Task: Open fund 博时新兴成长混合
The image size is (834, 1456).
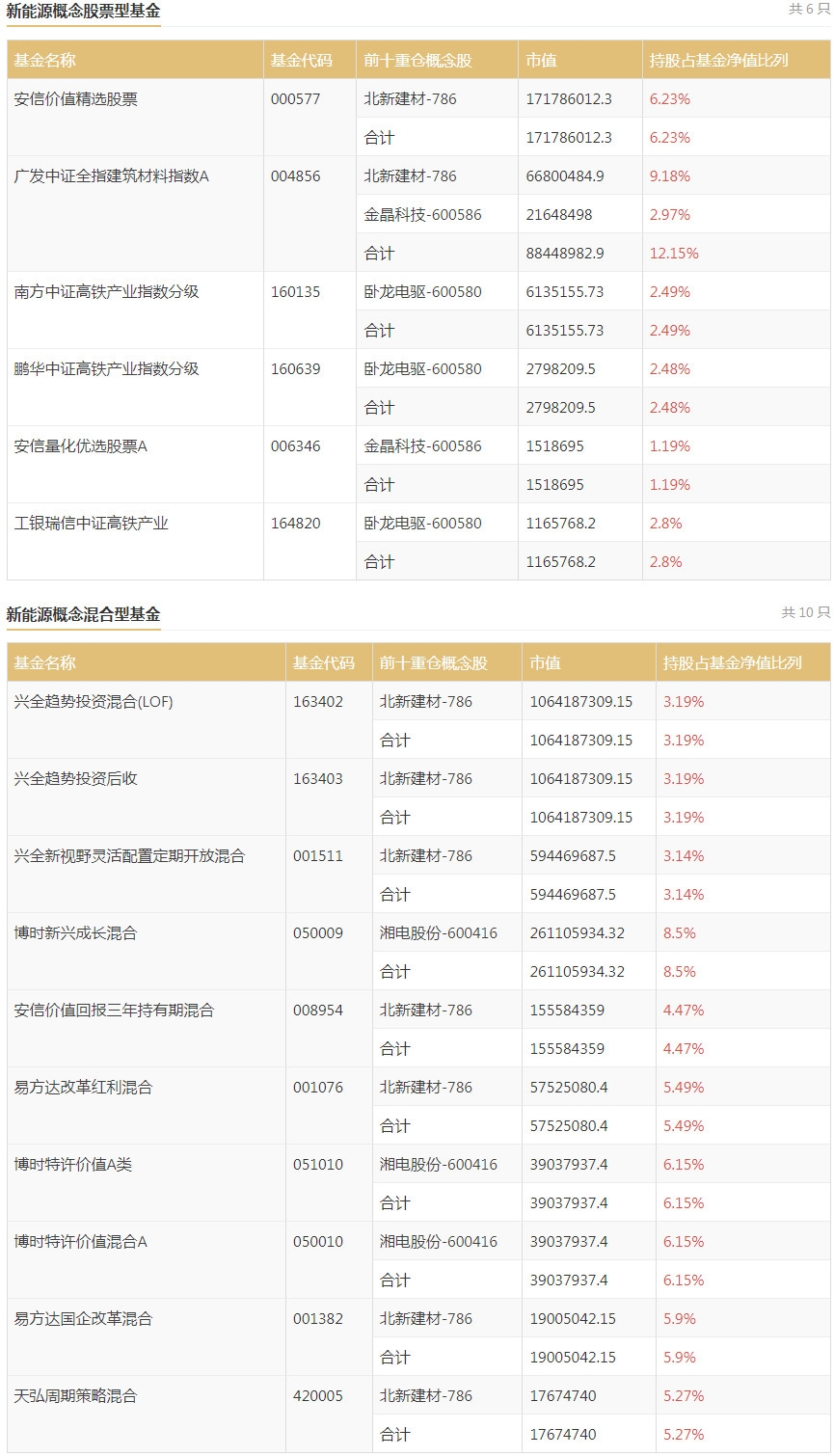Action: click(76, 932)
